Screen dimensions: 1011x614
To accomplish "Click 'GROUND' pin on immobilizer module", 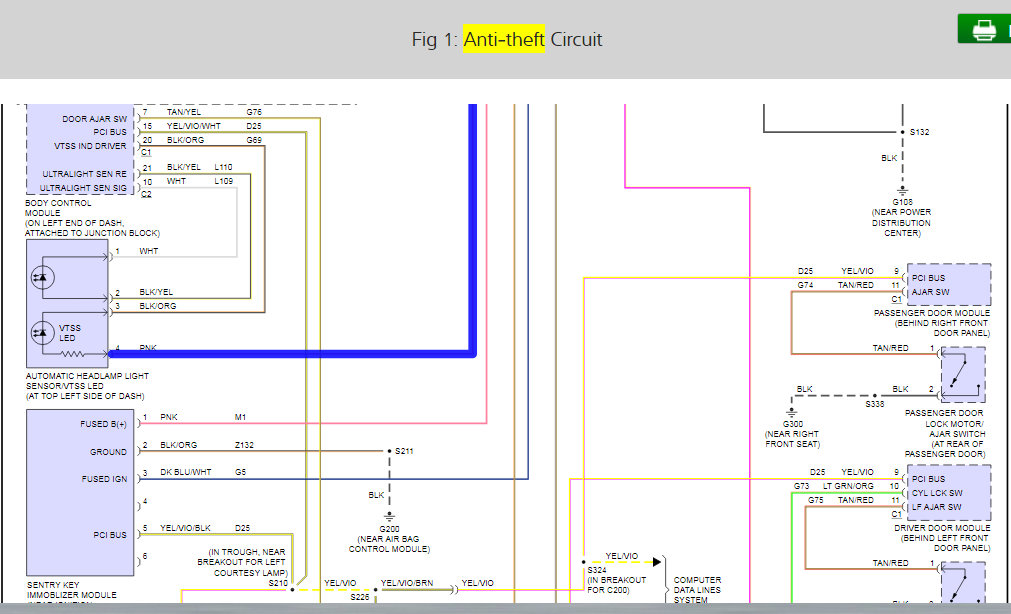I will pos(108,451).
